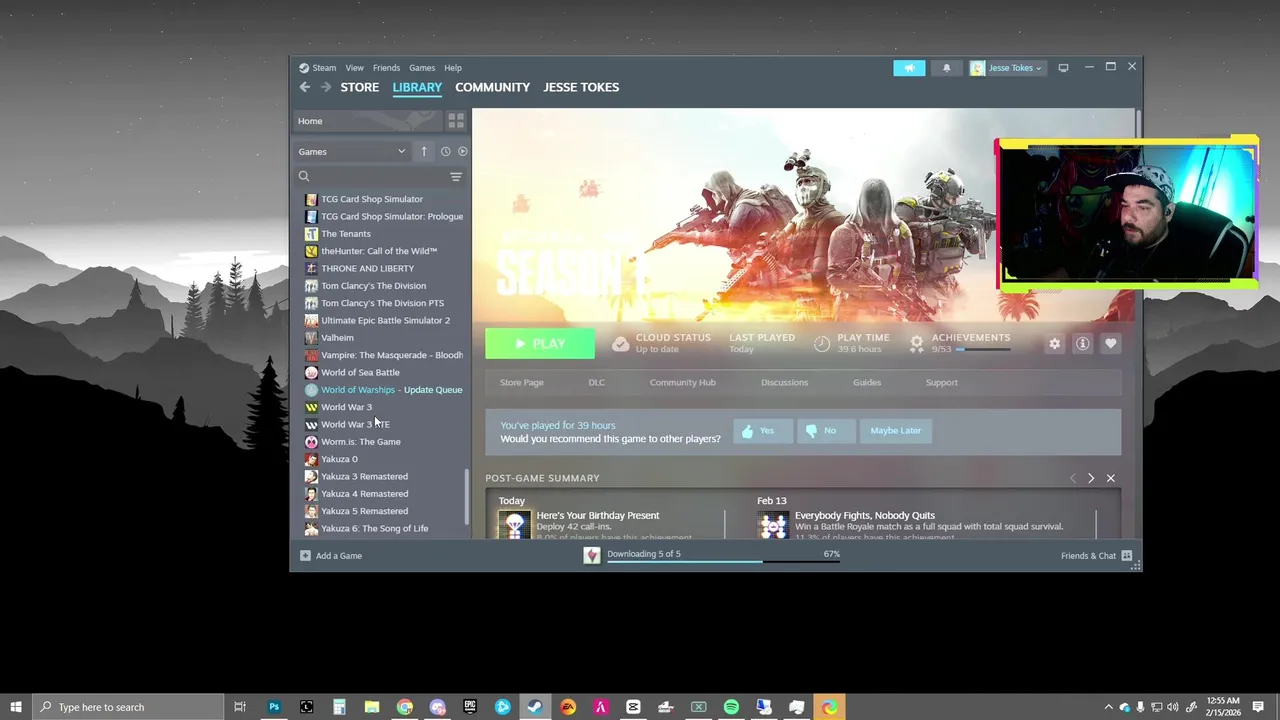This screenshot has height=720, width=1280.
Task: Open the Community Hub link
Action: click(x=683, y=383)
